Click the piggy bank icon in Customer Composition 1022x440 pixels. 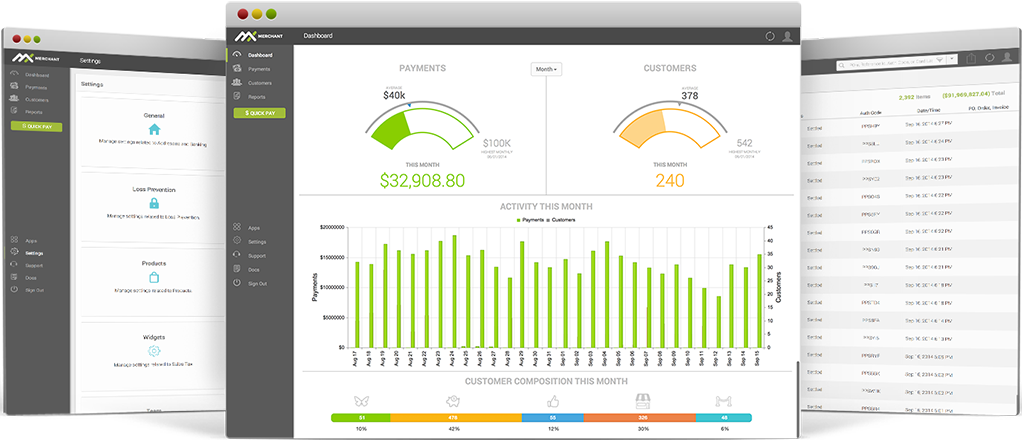coord(454,400)
